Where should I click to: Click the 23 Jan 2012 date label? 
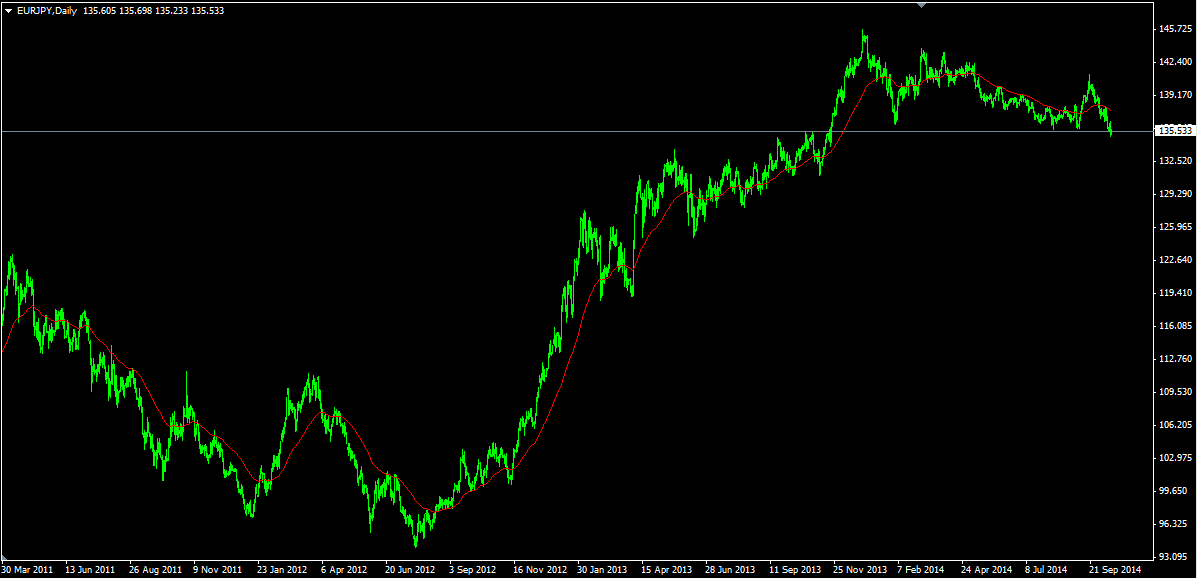click(x=282, y=570)
